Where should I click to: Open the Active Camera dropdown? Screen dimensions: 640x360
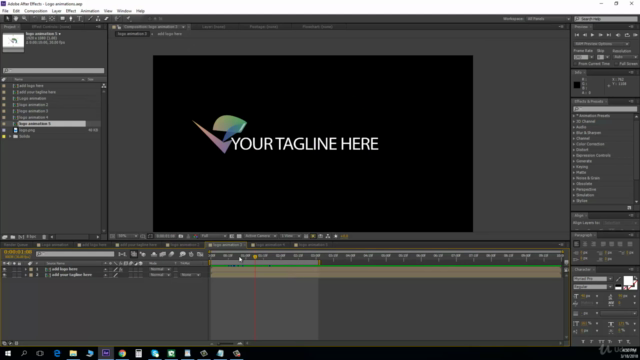260,236
